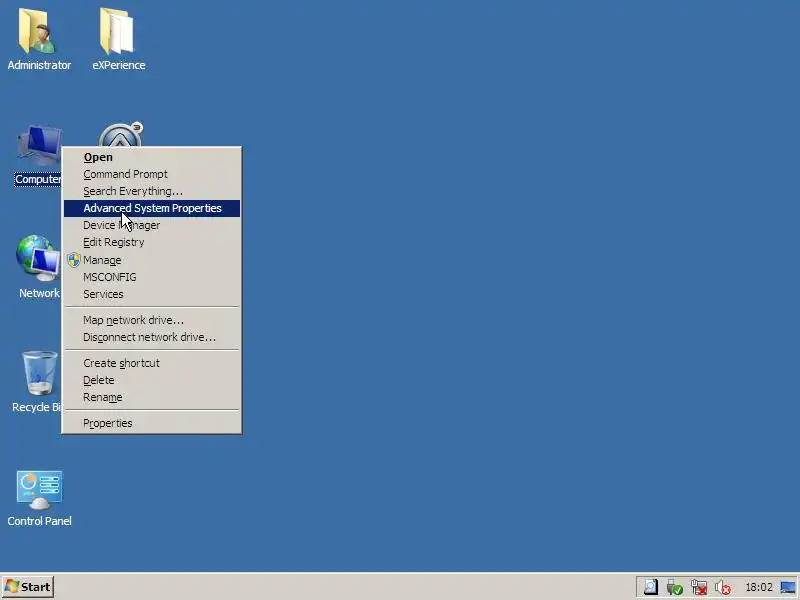Choose Delete in the context menu
The image size is (800, 600).
click(152, 380)
